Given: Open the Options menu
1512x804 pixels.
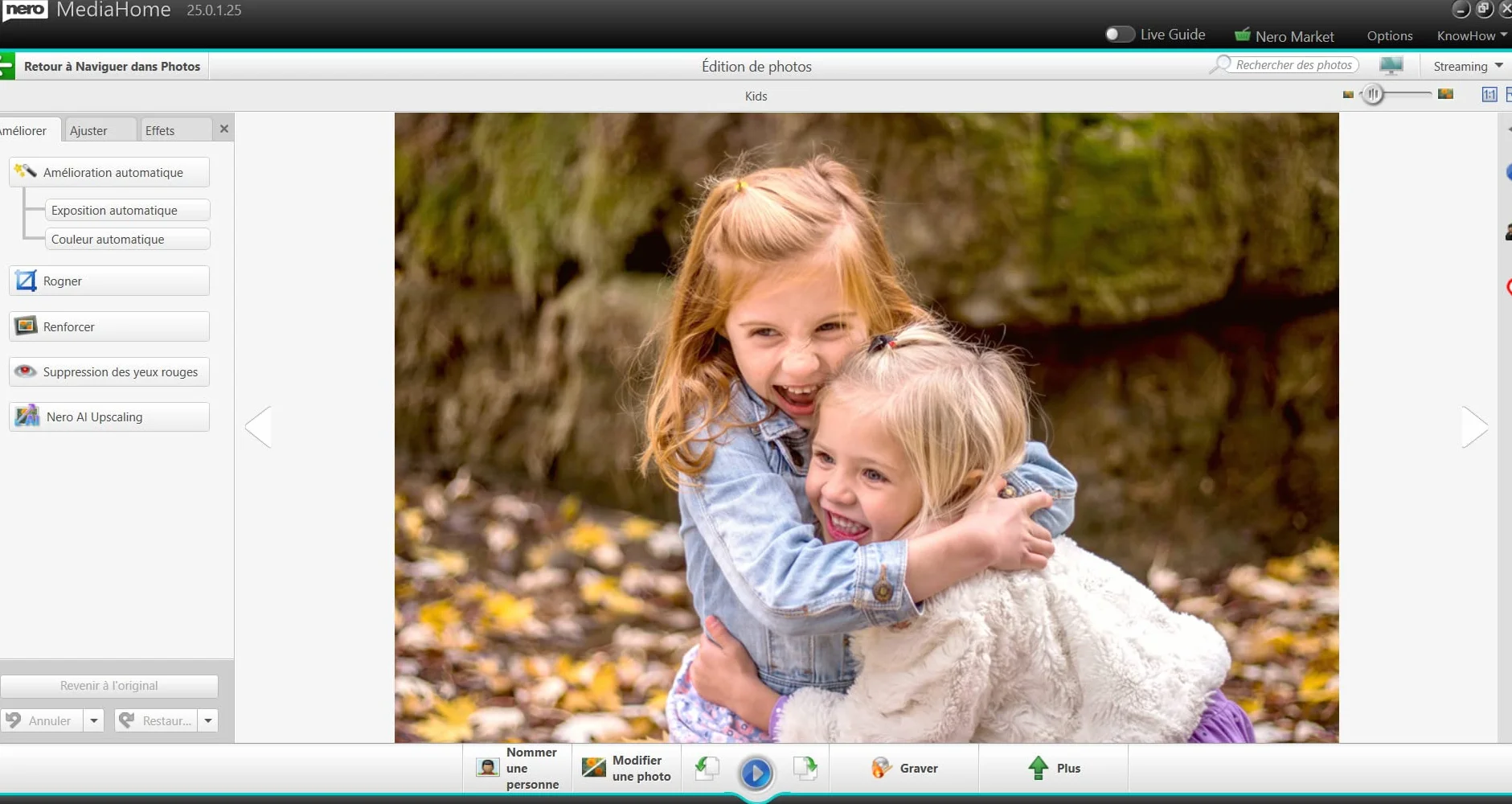Looking at the screenshot, I should coord(1389,36).
